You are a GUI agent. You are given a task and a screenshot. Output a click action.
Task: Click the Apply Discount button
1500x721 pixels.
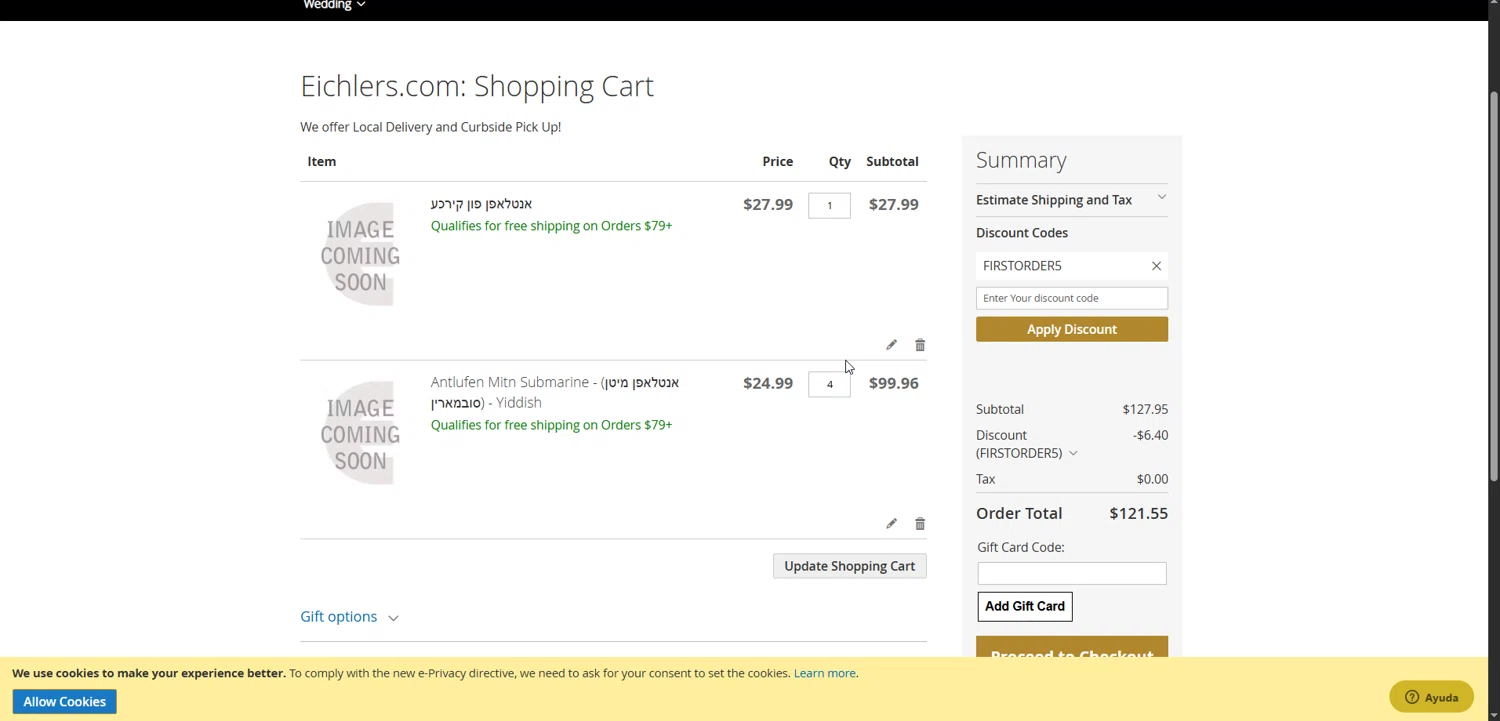[1072, 330]
